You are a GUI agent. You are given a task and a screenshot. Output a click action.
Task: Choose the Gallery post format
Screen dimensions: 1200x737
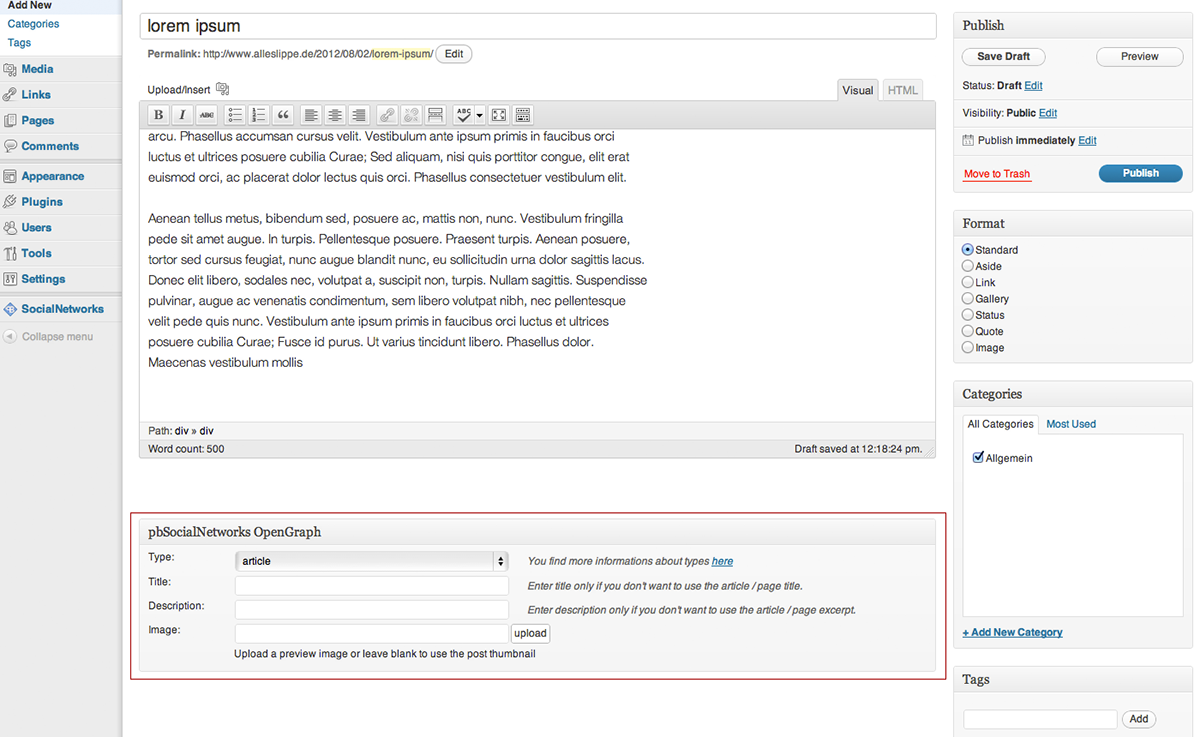pos(967,299)
